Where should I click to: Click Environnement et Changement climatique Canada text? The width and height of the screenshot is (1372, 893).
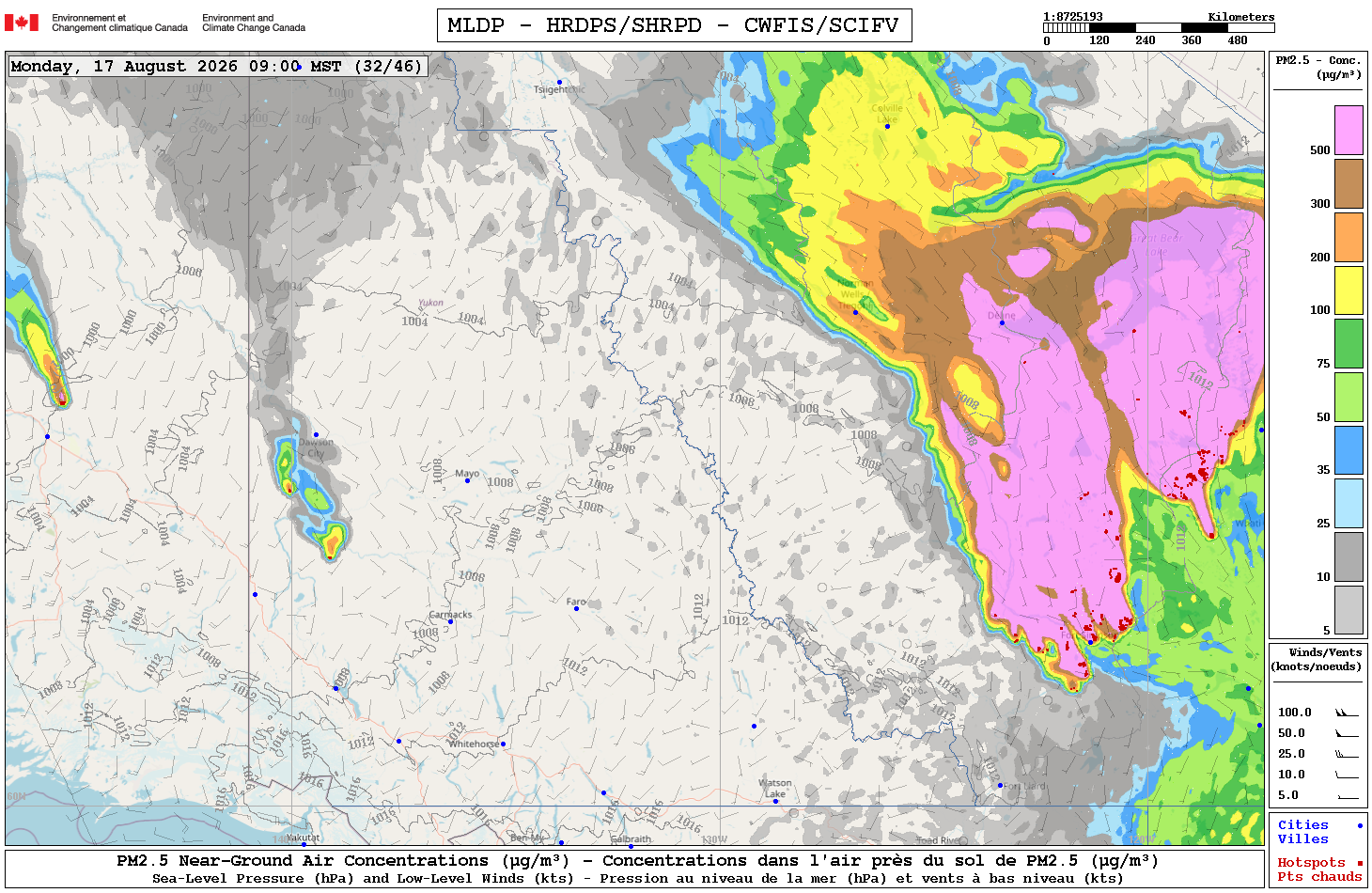pyautogui.click(x=119, y=23)
